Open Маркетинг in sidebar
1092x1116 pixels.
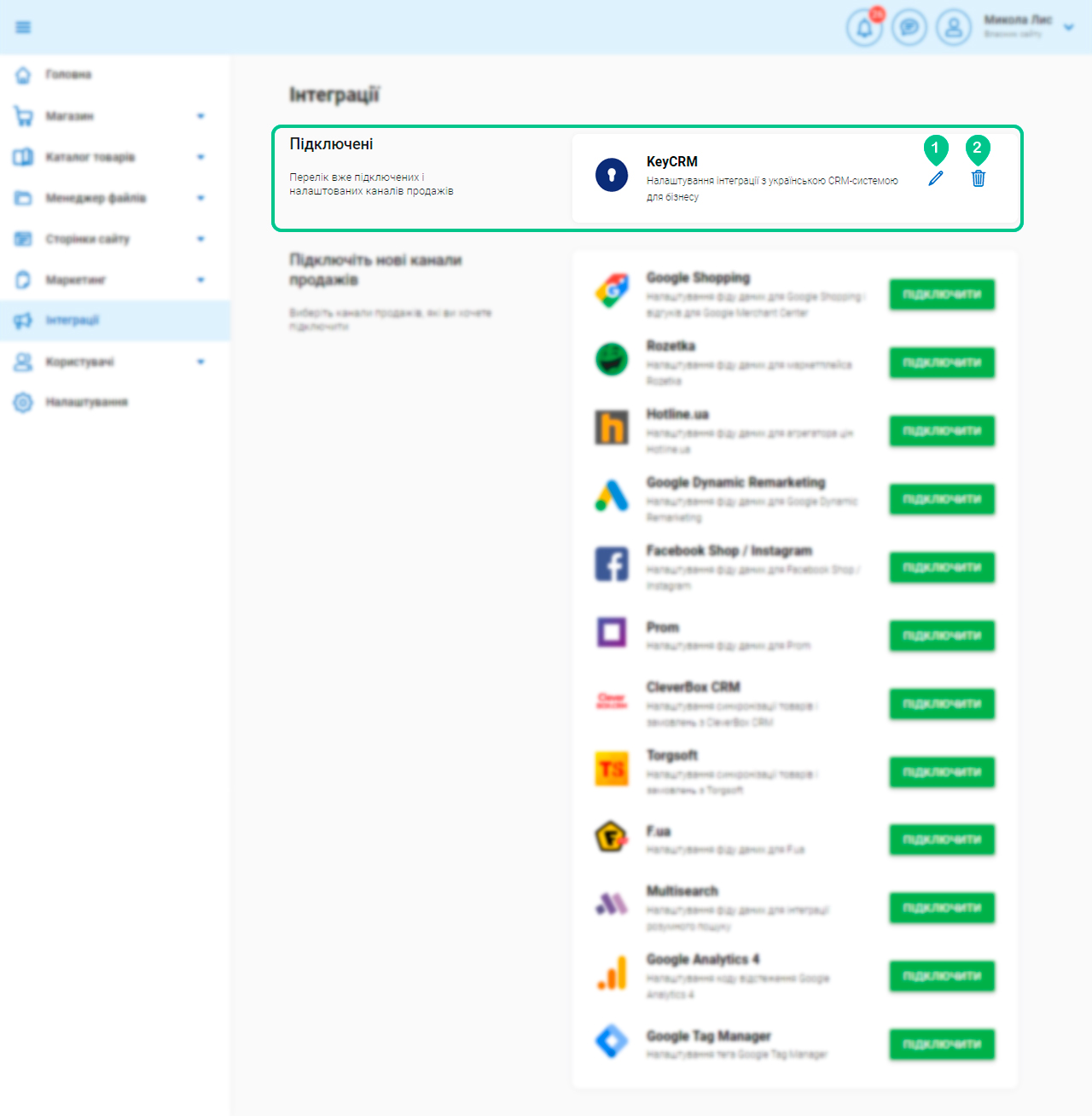[x=76, y=280]
